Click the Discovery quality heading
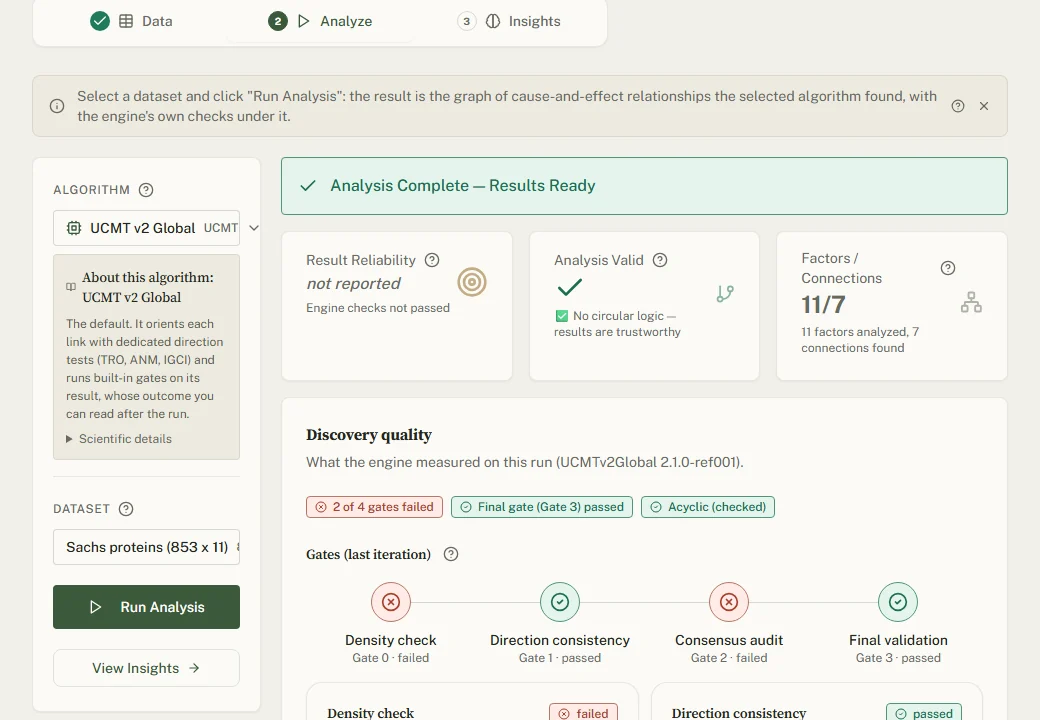Image resolution: width=1040 pixels, height=720 pixels. (x=369, y=435)
